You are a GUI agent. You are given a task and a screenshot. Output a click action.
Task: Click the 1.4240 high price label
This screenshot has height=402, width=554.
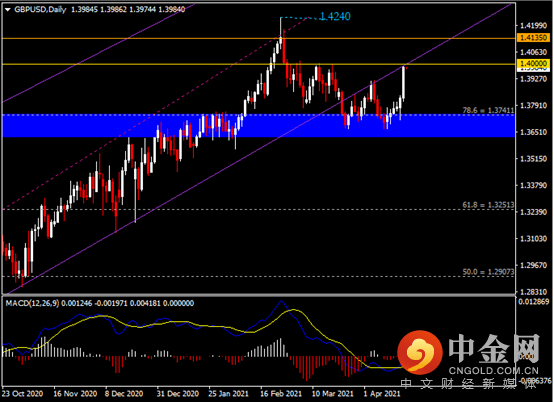tap(335, 16)
